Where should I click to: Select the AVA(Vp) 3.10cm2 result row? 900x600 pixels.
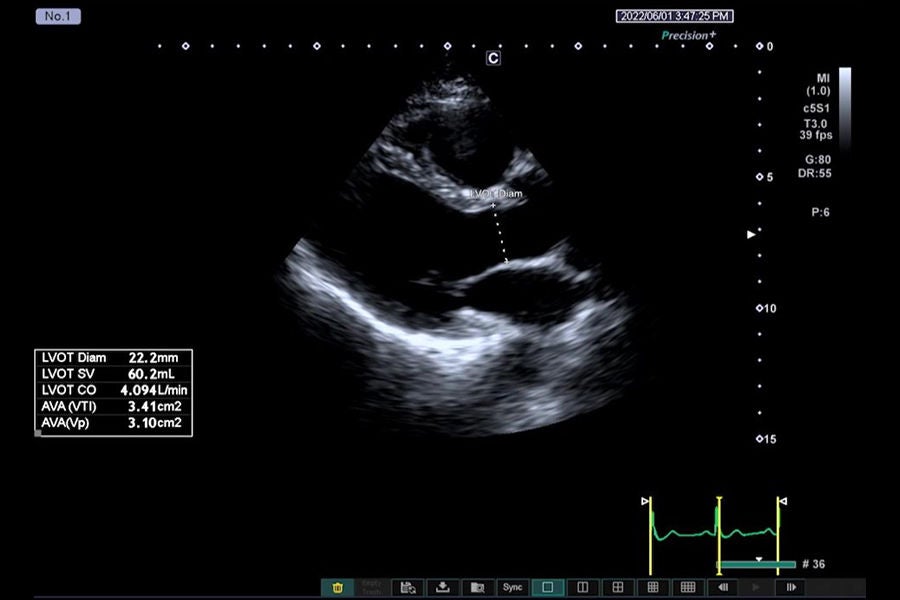(113, 423)
